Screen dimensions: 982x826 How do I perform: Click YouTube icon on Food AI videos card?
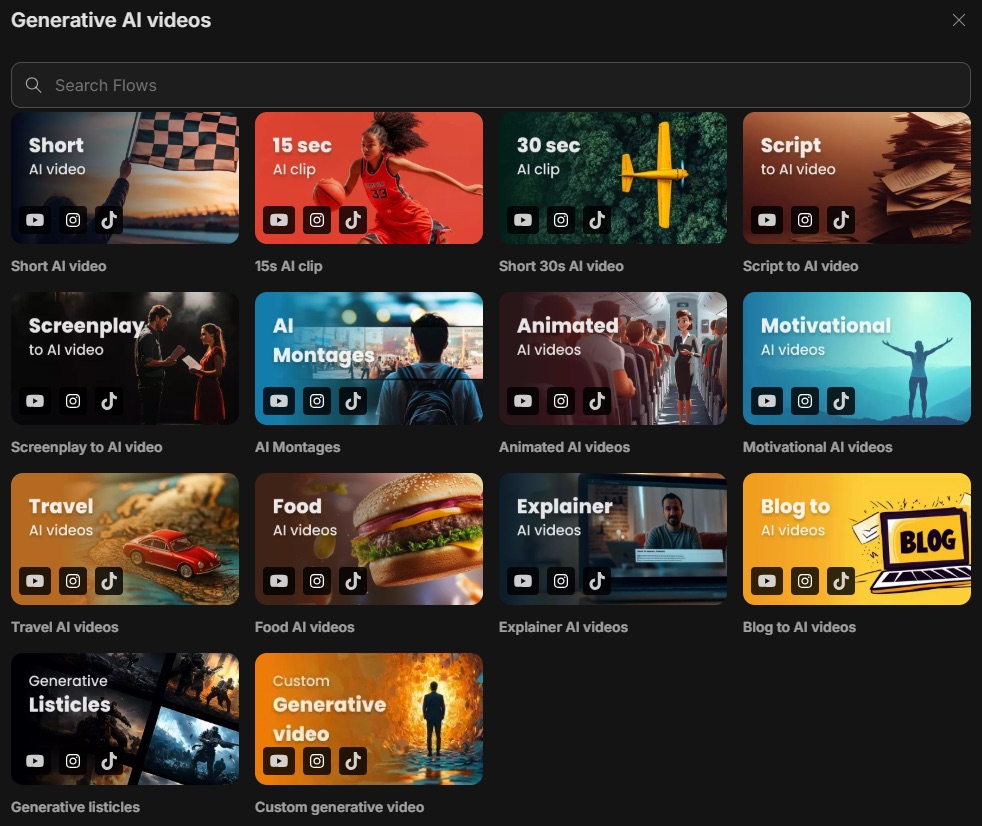coord(279,581)
